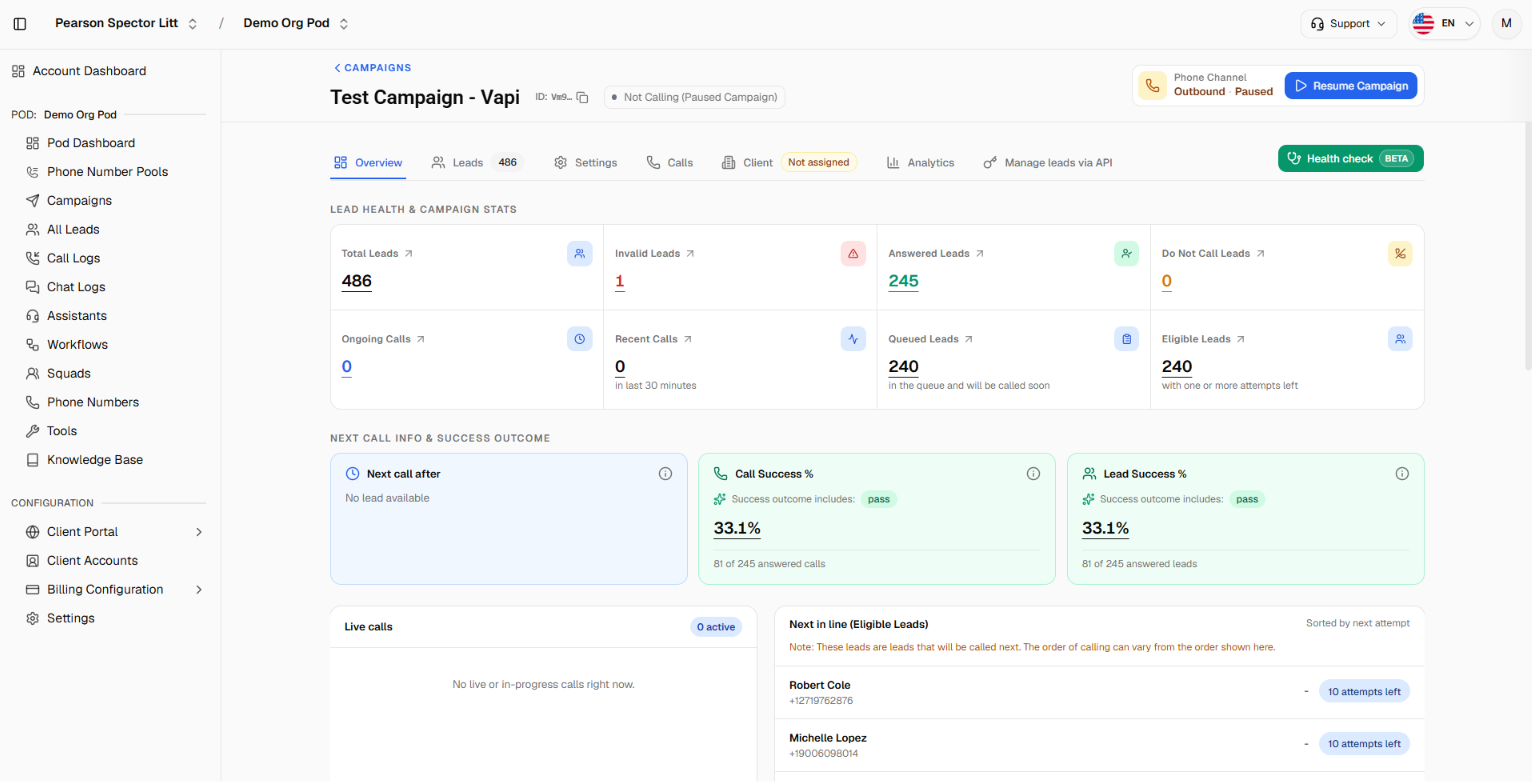Open Do Not Call Leads arrow

[1260, 254]
